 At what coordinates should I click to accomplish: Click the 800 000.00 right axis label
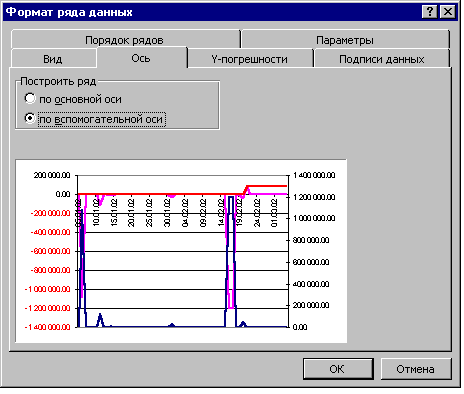[x=311, y=240]
